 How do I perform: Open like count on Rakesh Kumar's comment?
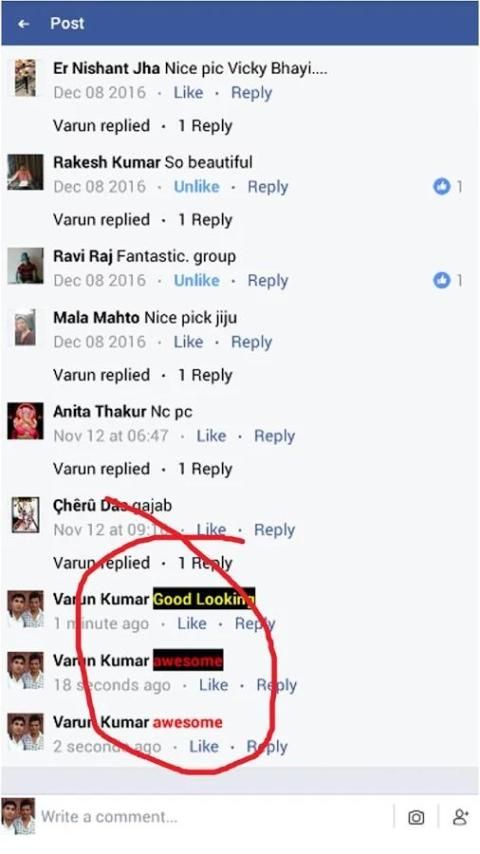click(447, 187)
